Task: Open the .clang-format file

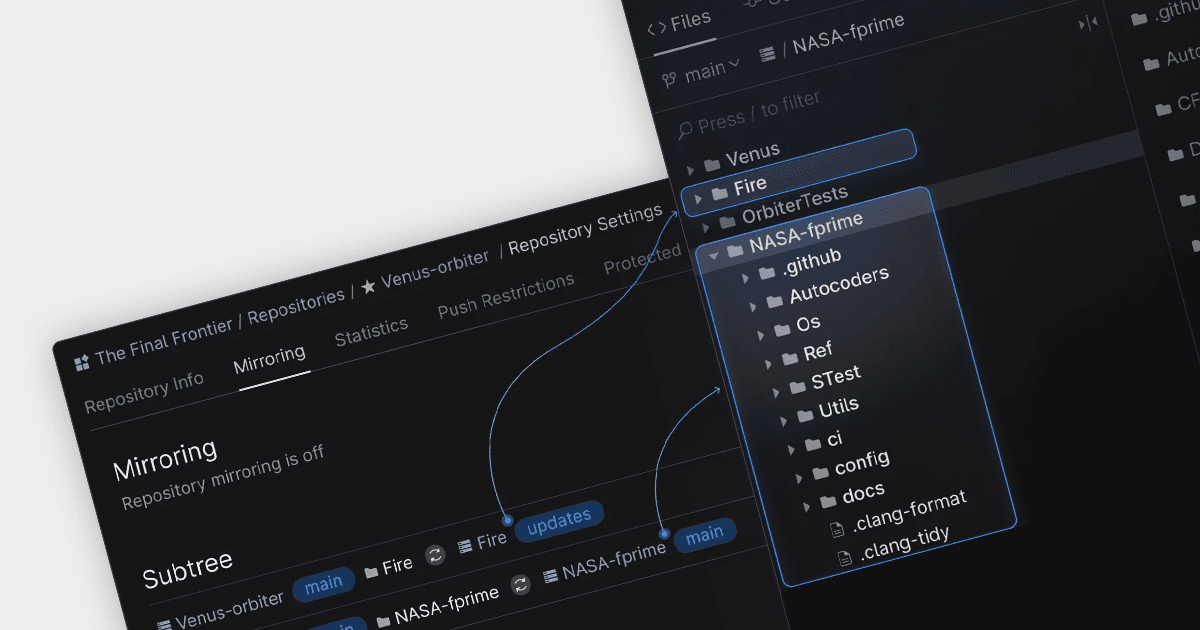Action: click(x=909, y=510)
